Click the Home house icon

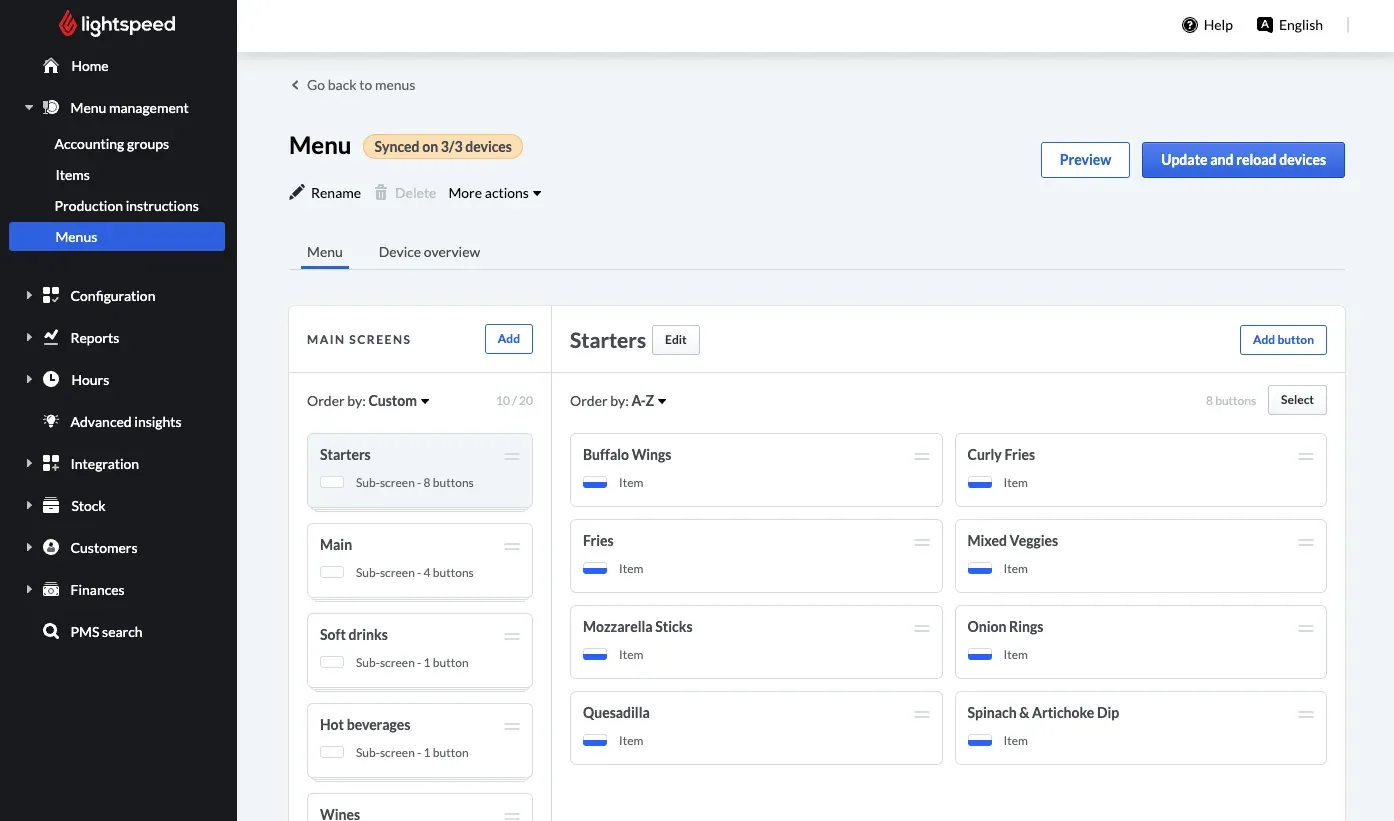[51, 66]
